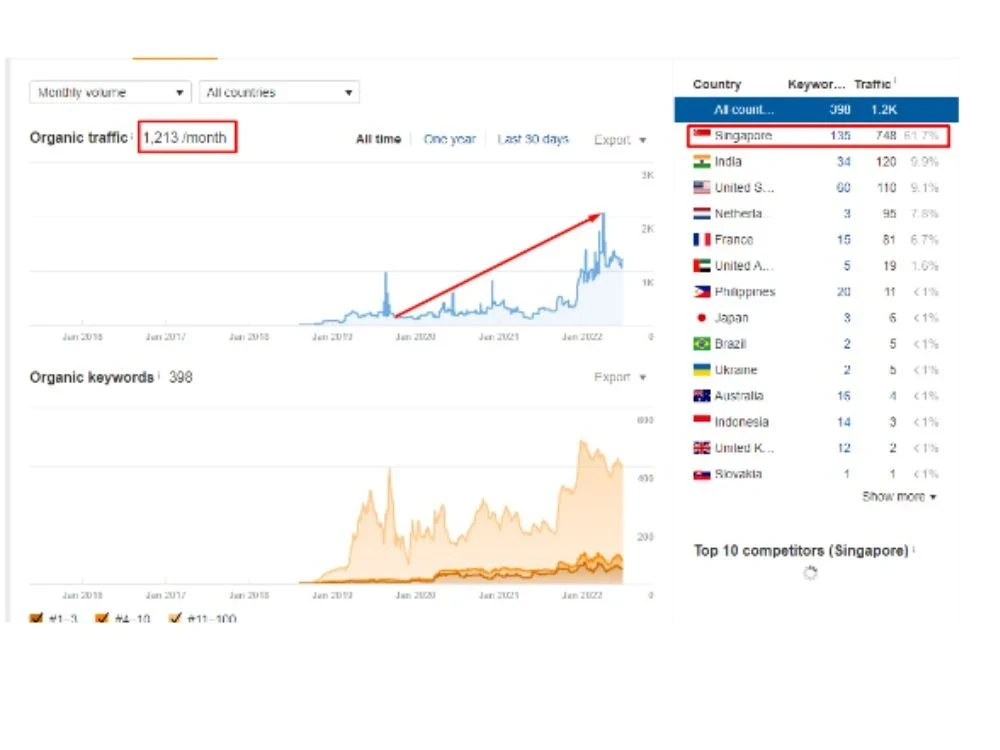Open the Monthly volume dropdown
Screen dimensions: 1000x750
tap(110, 92)
